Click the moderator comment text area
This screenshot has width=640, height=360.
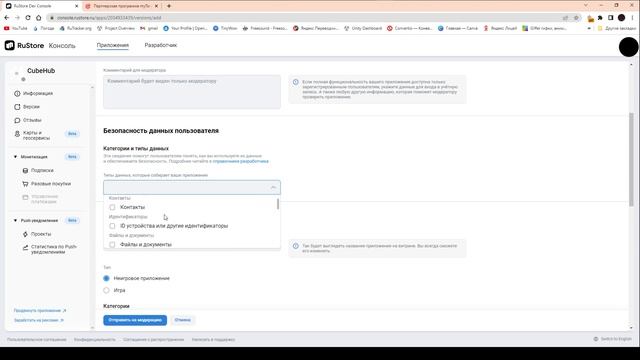[192, 92]
